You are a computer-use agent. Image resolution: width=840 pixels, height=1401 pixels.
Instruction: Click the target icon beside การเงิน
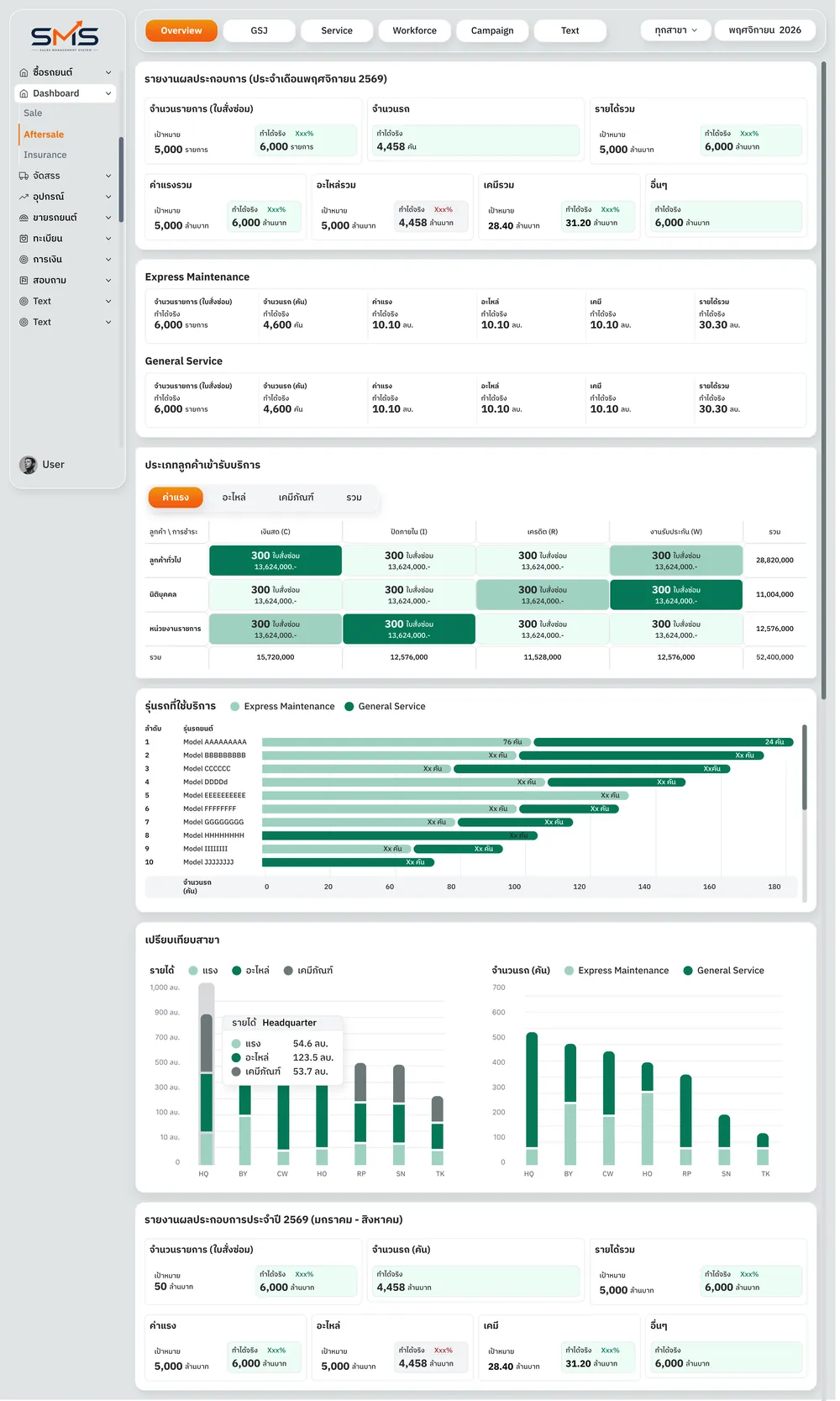[x=24, y=260]
